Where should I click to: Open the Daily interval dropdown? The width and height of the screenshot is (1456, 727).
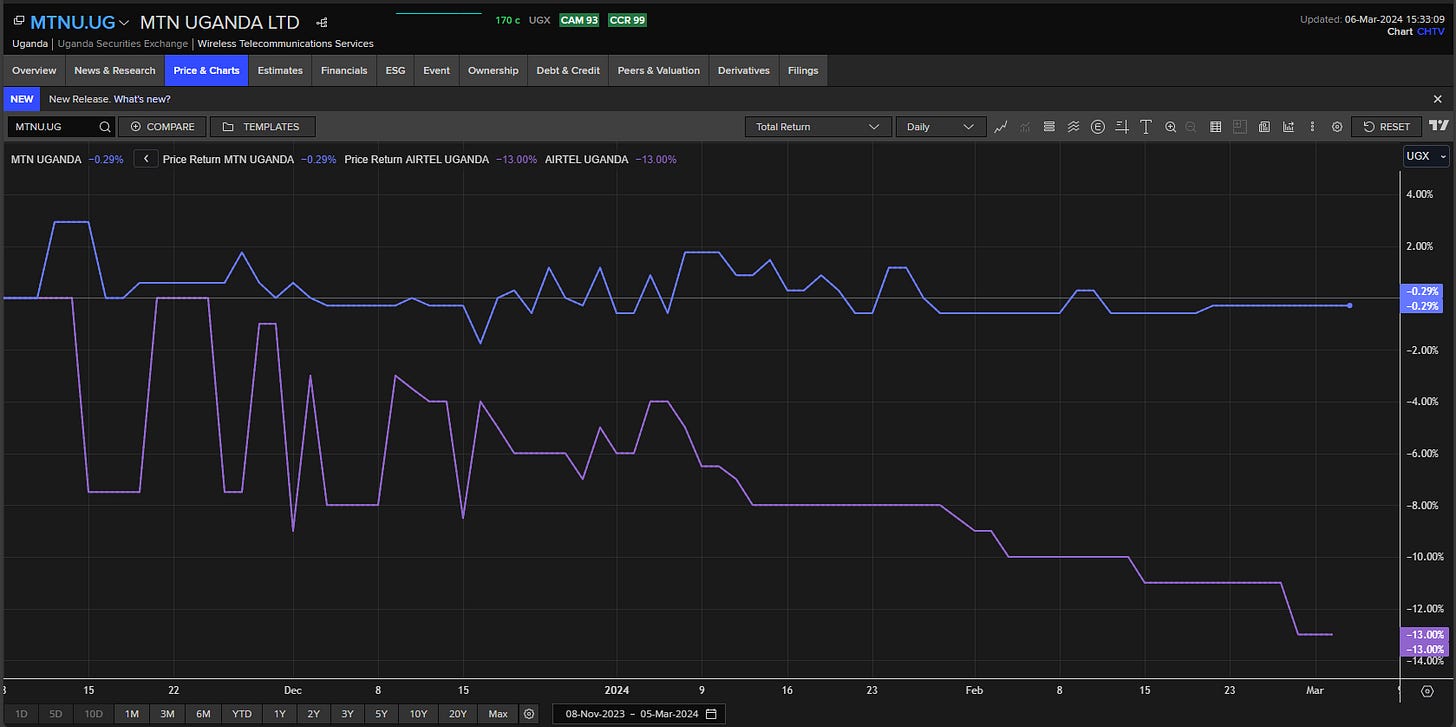pos(940,127)
